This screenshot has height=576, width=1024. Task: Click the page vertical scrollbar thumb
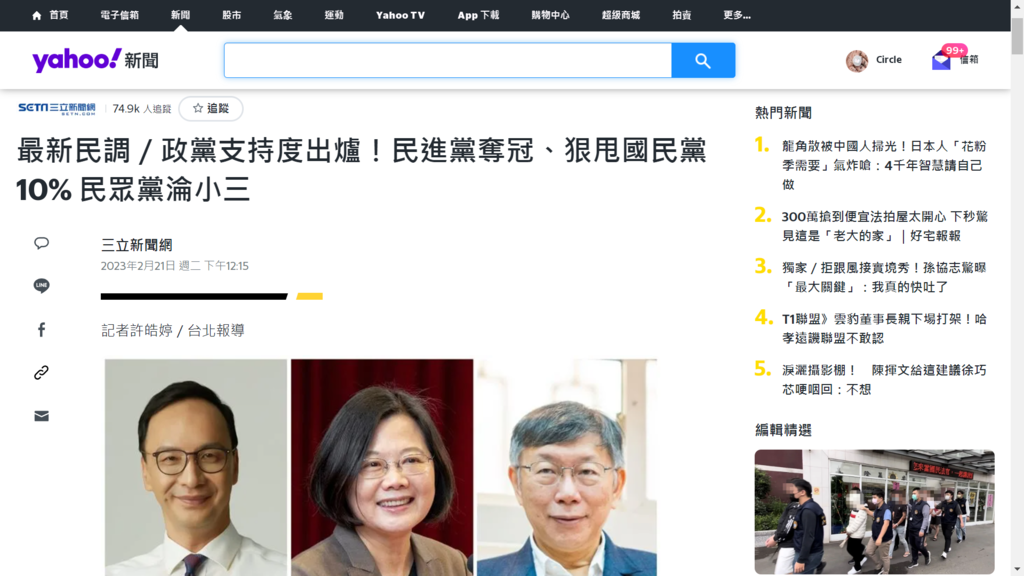1017,36
